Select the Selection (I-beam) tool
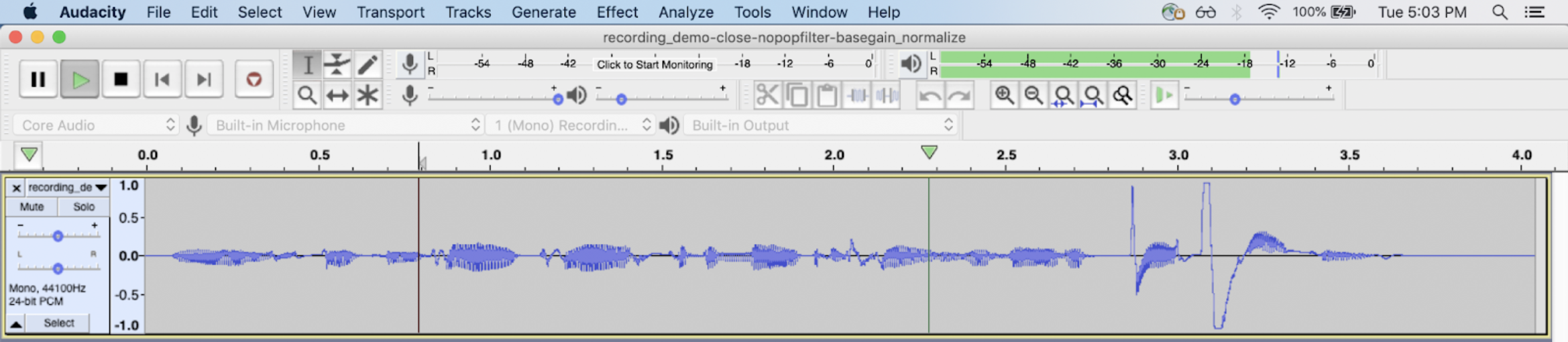This screenshot has height=342, width=1568. coord(307,65)
